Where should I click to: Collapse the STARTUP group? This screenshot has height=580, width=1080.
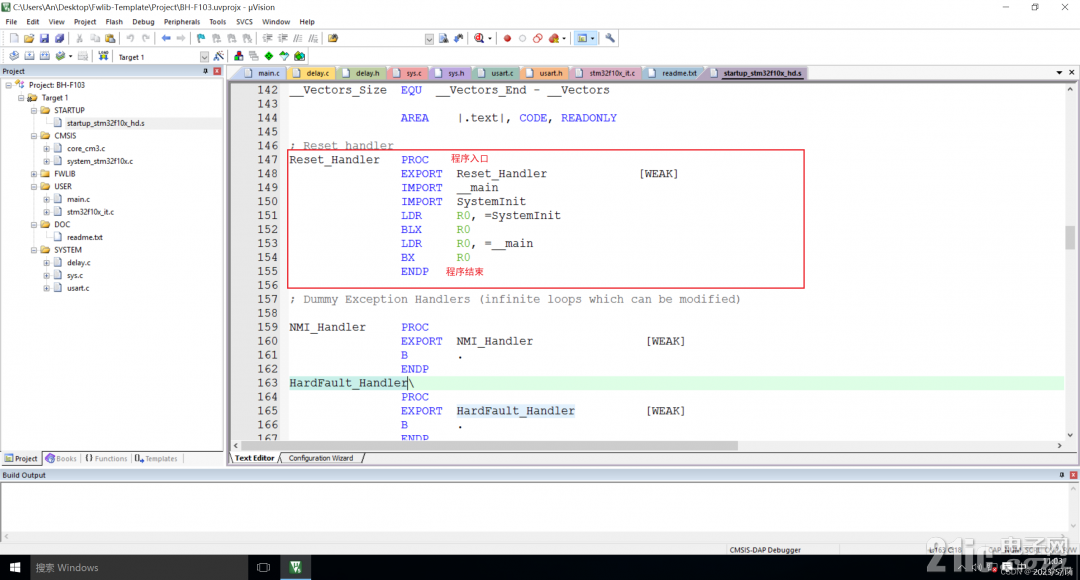[34, 110]
